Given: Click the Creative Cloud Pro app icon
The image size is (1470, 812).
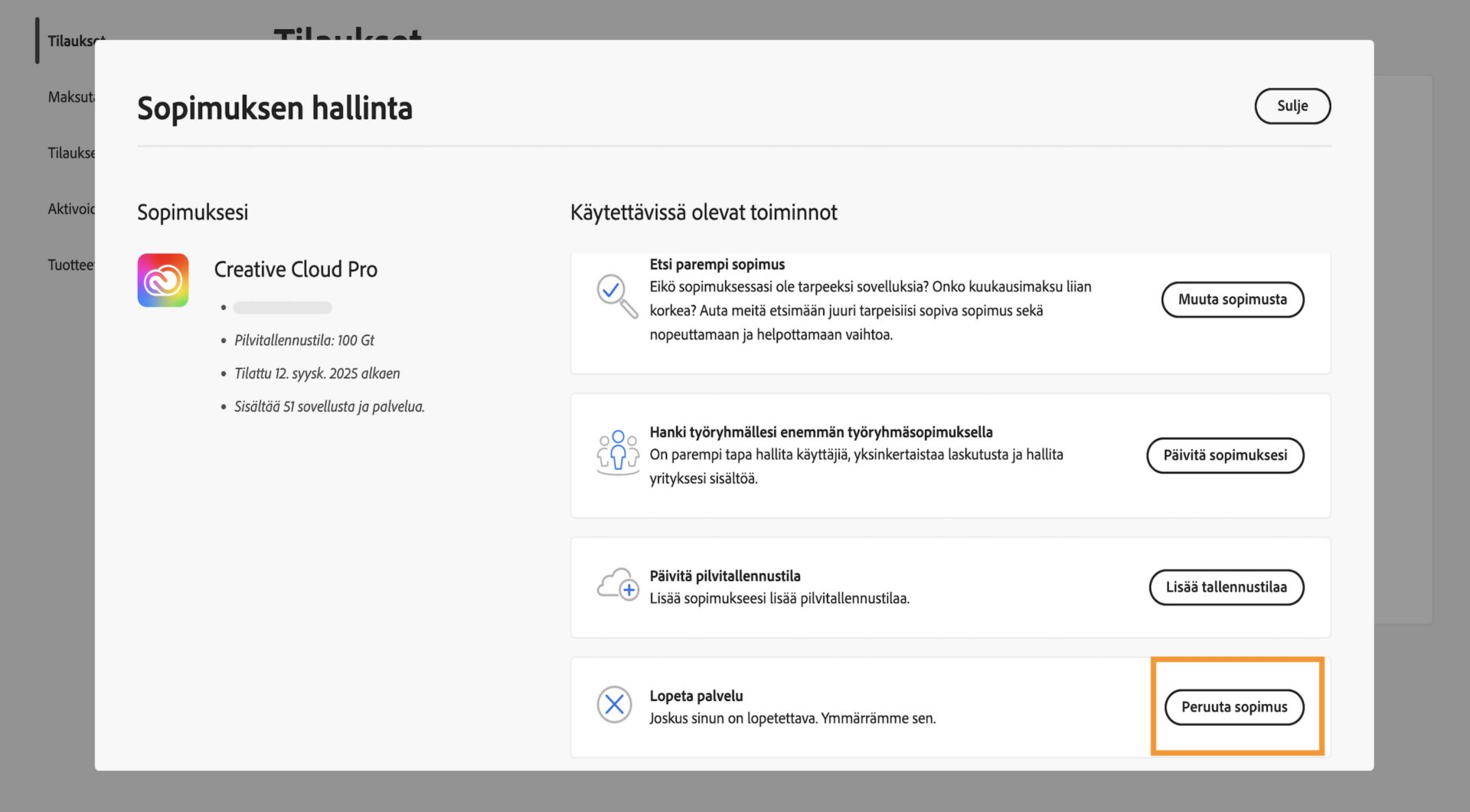Looking at the screenshot, I should point(163,280).
